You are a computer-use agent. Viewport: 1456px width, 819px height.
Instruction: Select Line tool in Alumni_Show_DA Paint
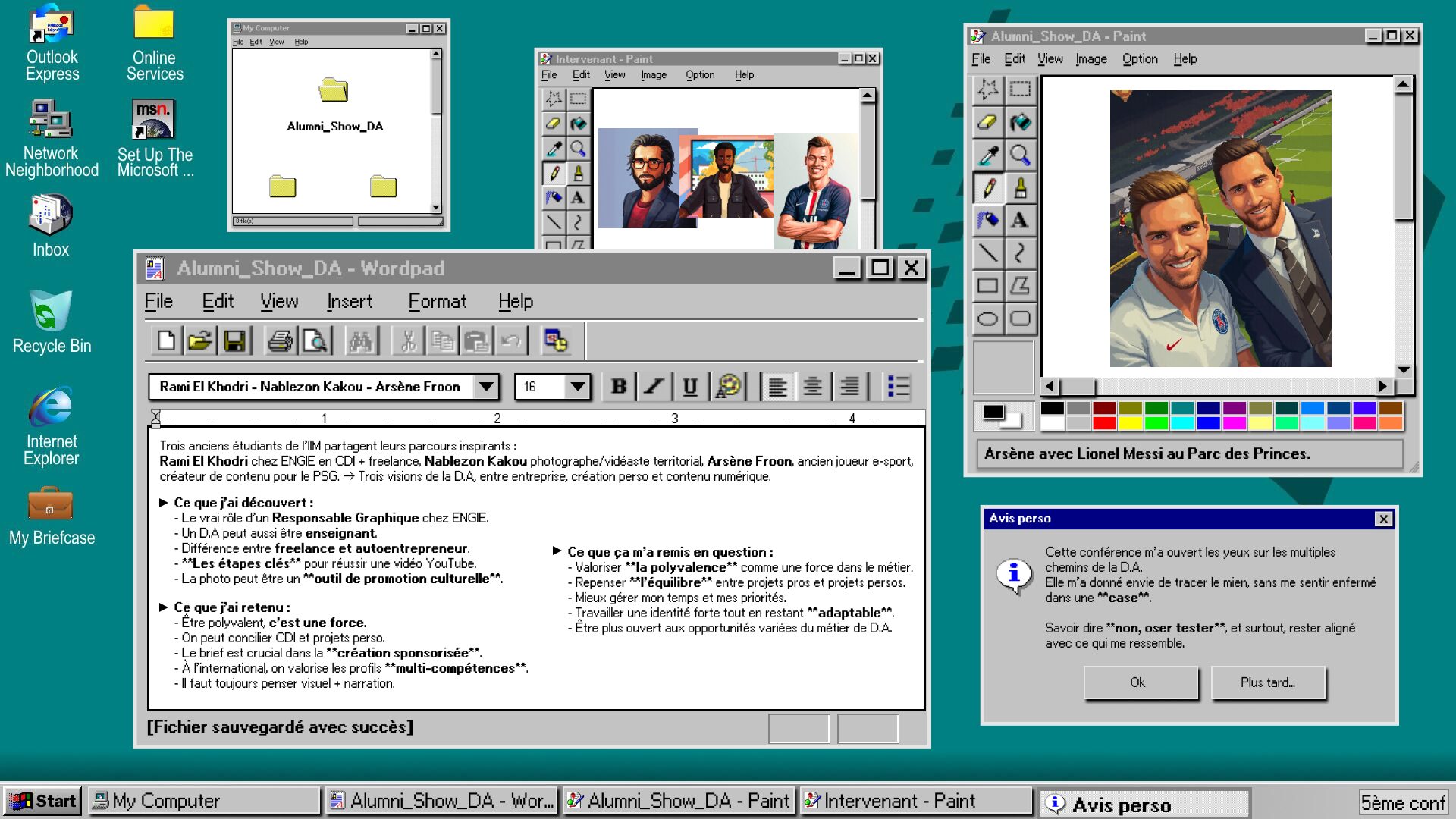pyautogui.click(x=988, y=253)
